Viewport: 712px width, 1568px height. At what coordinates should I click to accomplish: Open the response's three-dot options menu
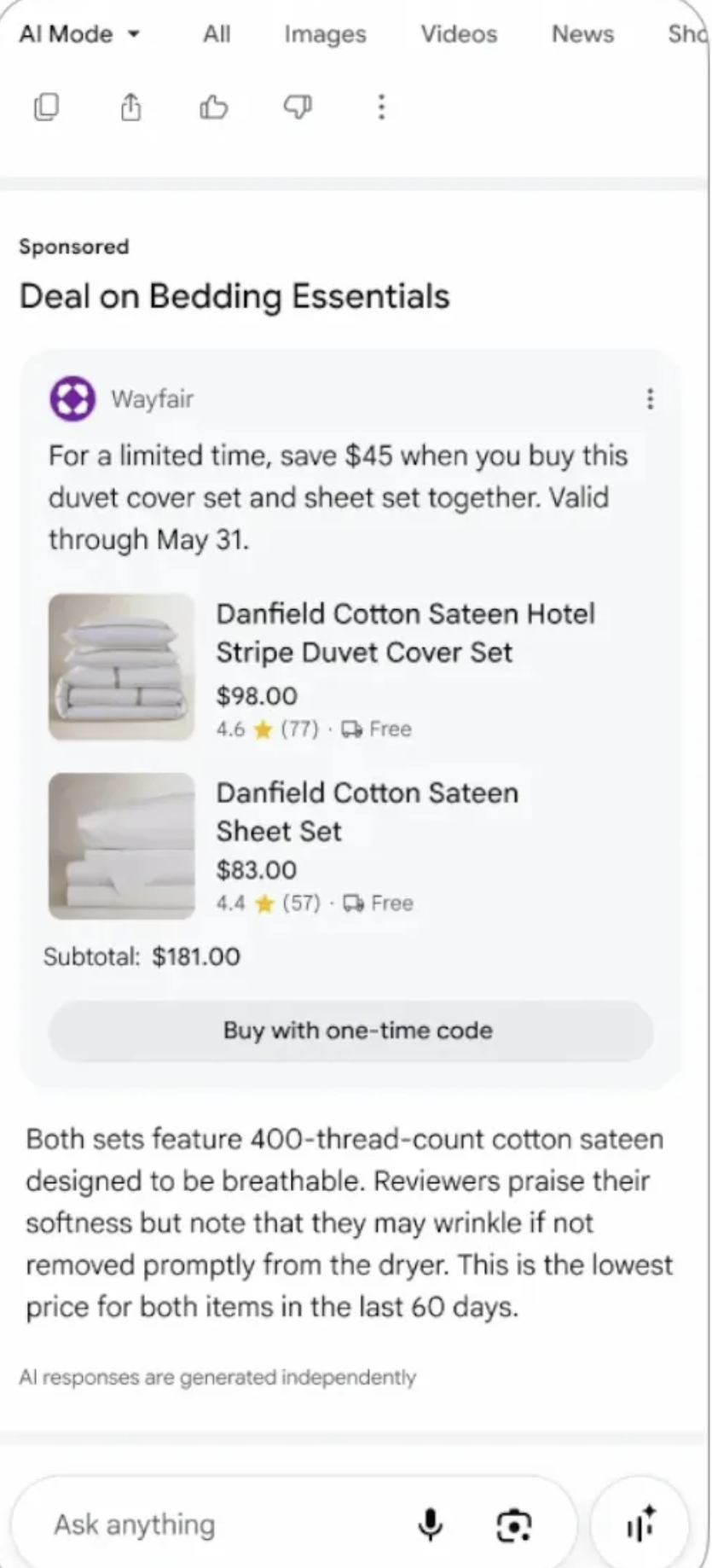[x=381, y=107]
